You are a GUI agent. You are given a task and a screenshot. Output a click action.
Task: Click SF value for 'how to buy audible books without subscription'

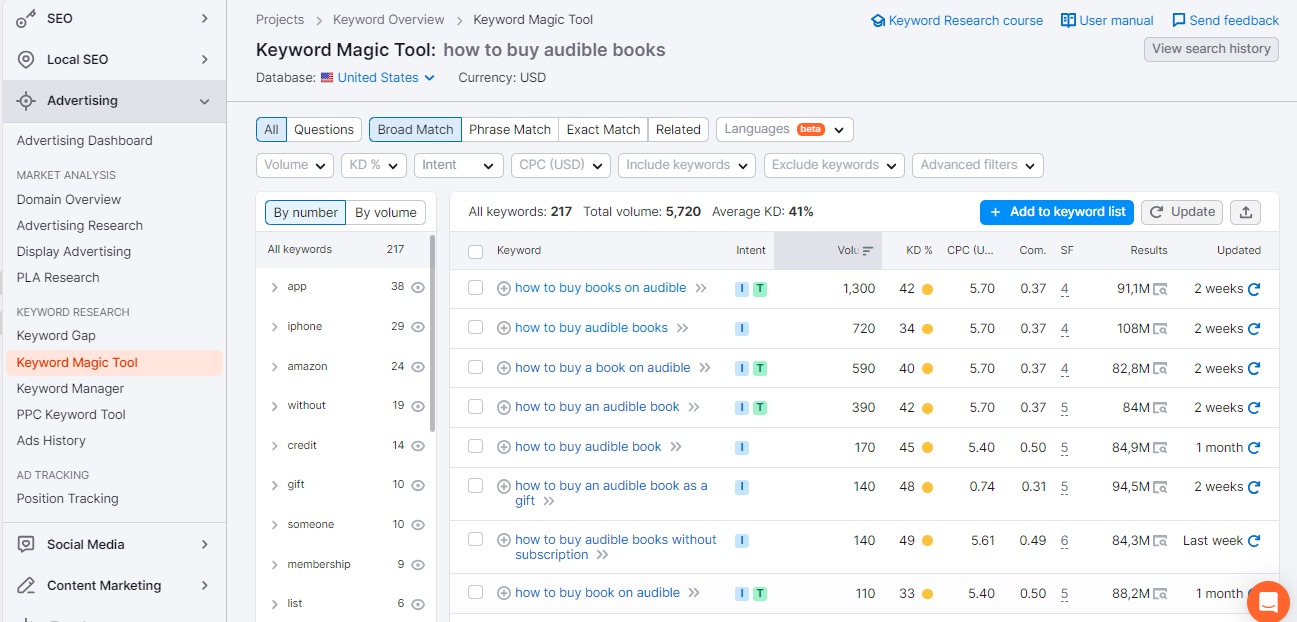pos(1064,541)
